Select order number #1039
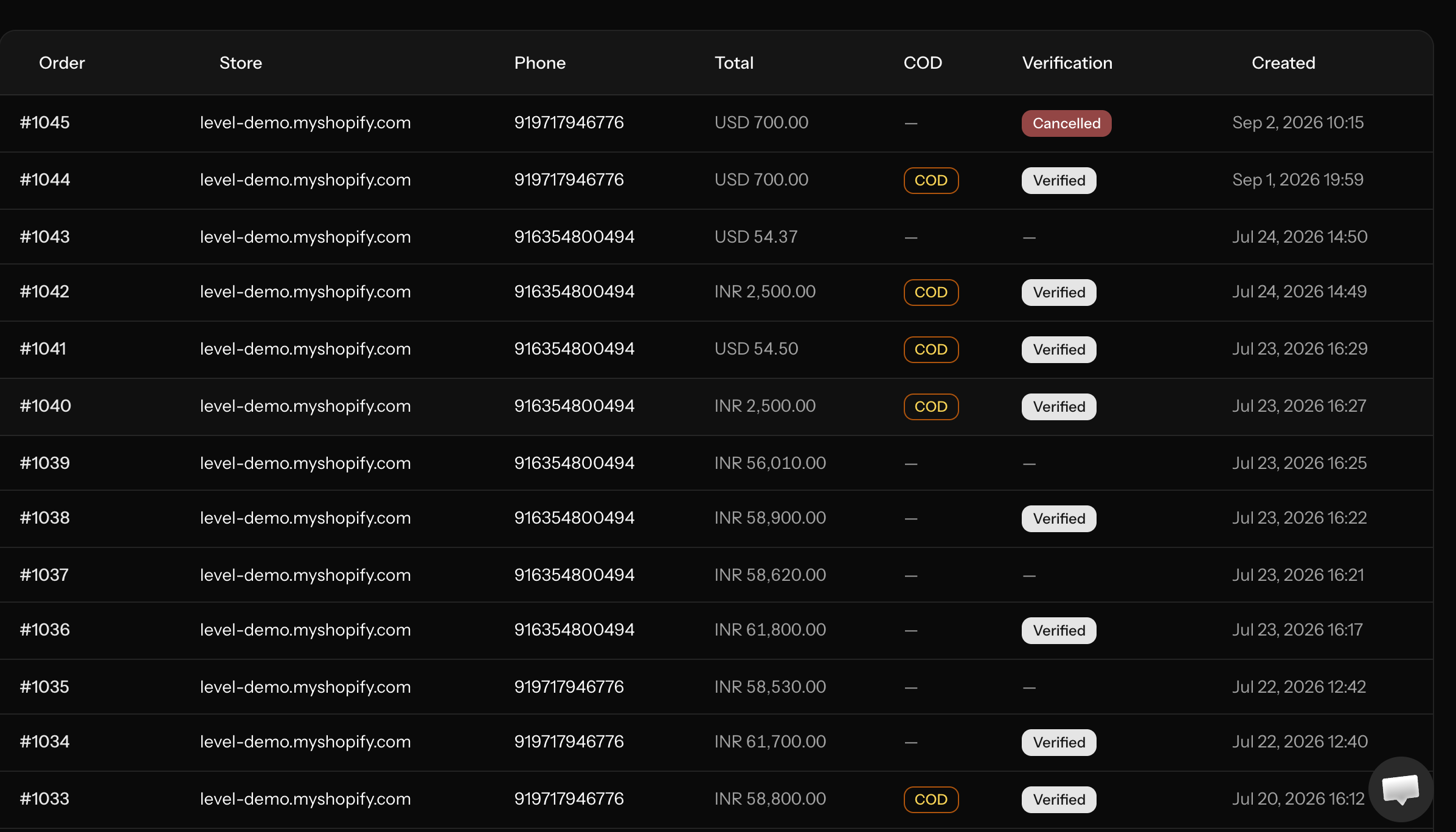Viewport: 1456px width, 832px height. tap(45, 463)
